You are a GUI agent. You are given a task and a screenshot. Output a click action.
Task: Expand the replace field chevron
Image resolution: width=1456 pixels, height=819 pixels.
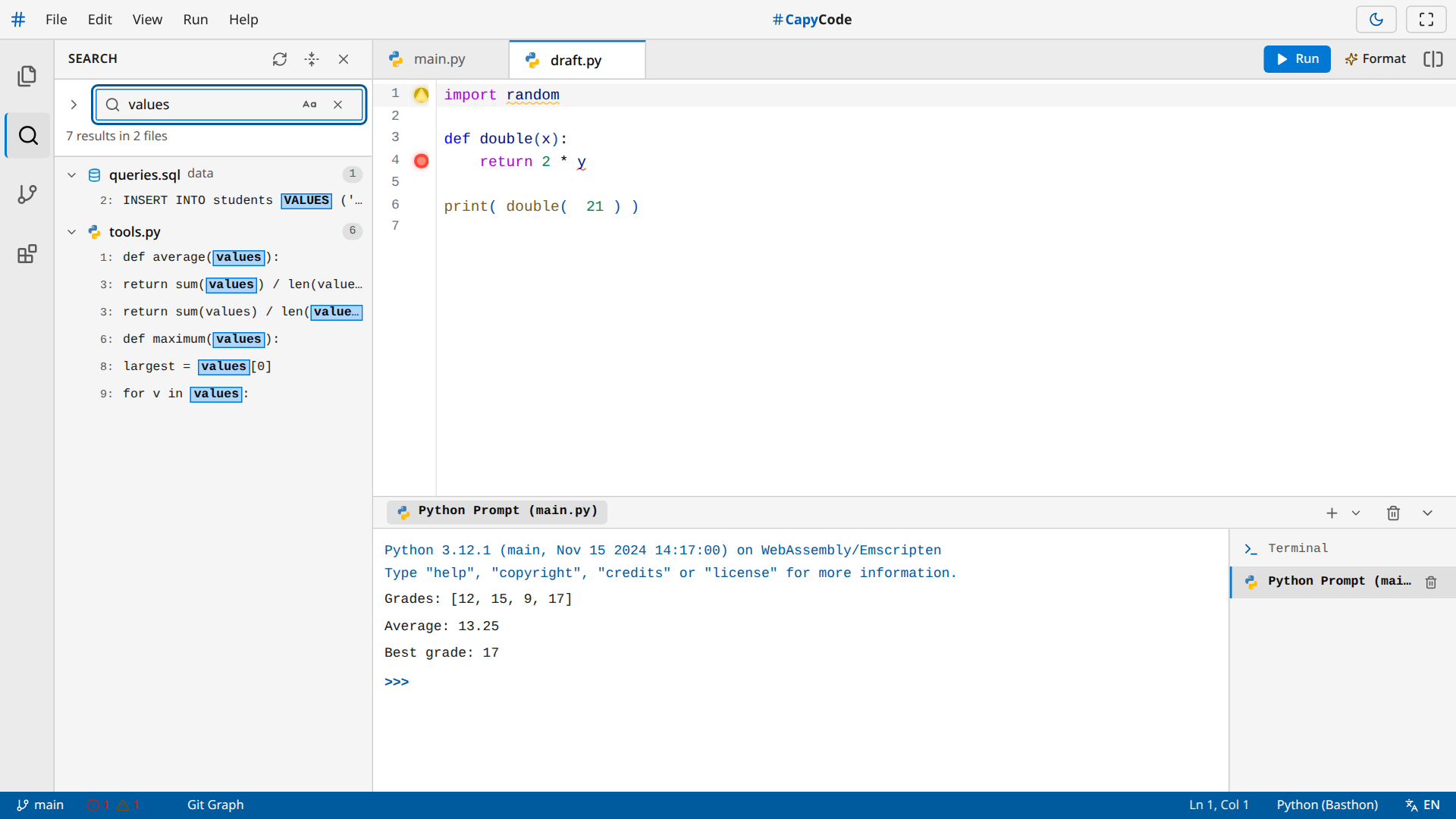point(74,105)
